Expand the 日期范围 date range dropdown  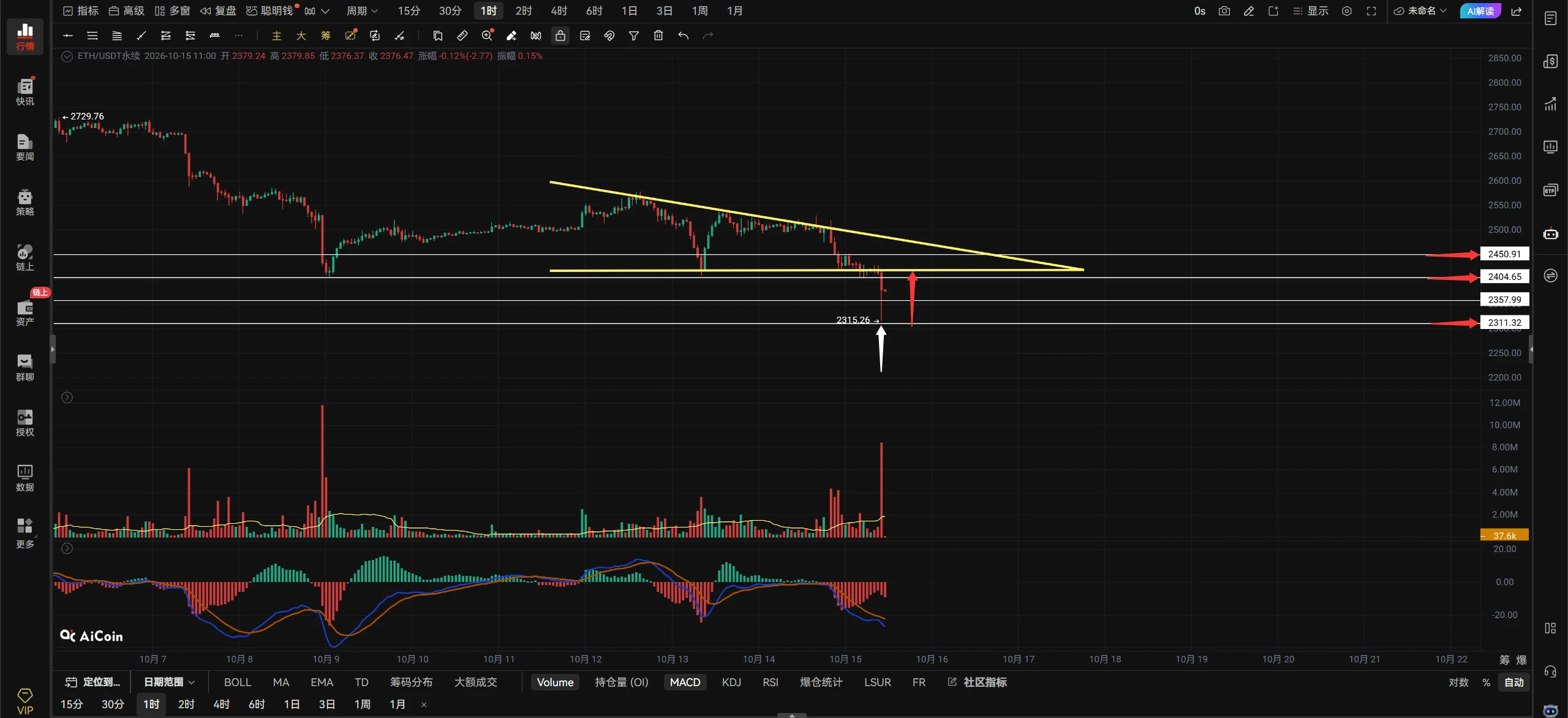[169, 682]
